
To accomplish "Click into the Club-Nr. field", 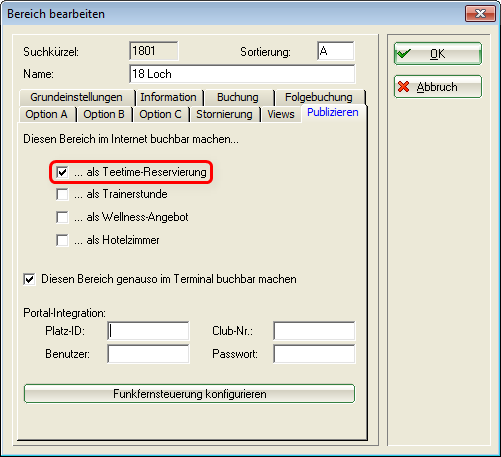I will click(314, 331).
